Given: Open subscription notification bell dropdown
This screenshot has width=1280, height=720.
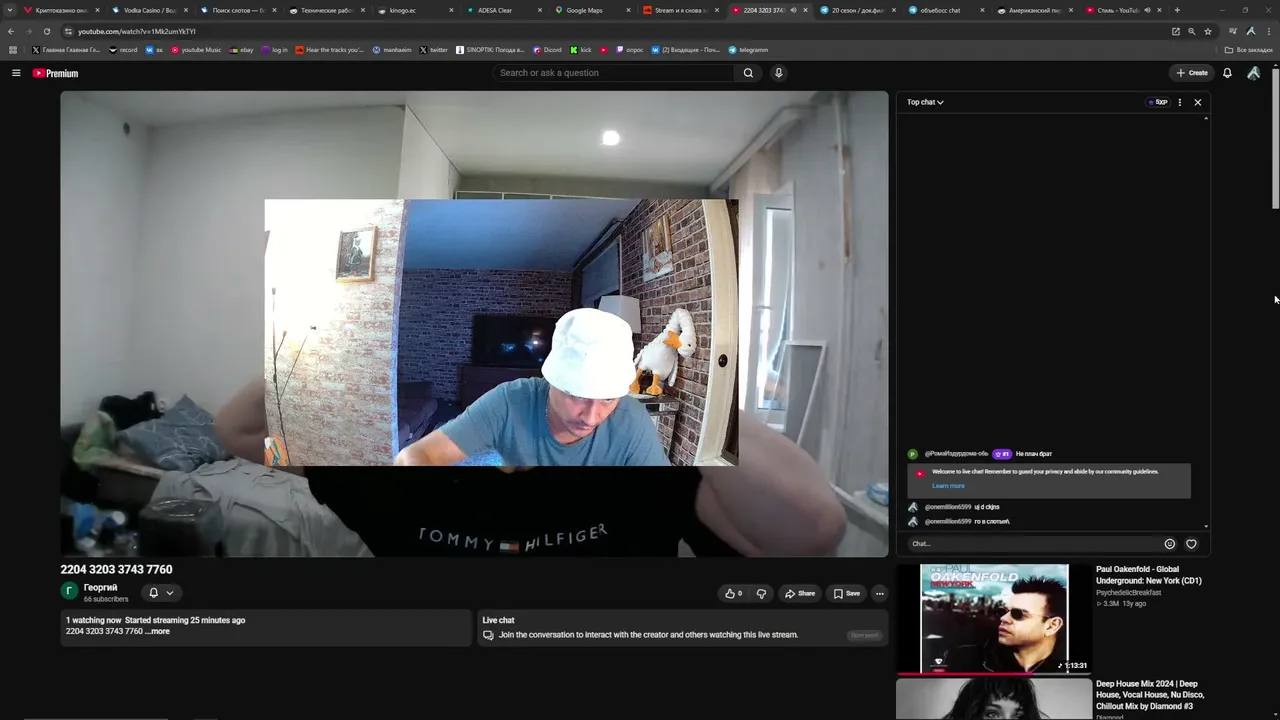Looking at the screenshot, I should [161, 593].
